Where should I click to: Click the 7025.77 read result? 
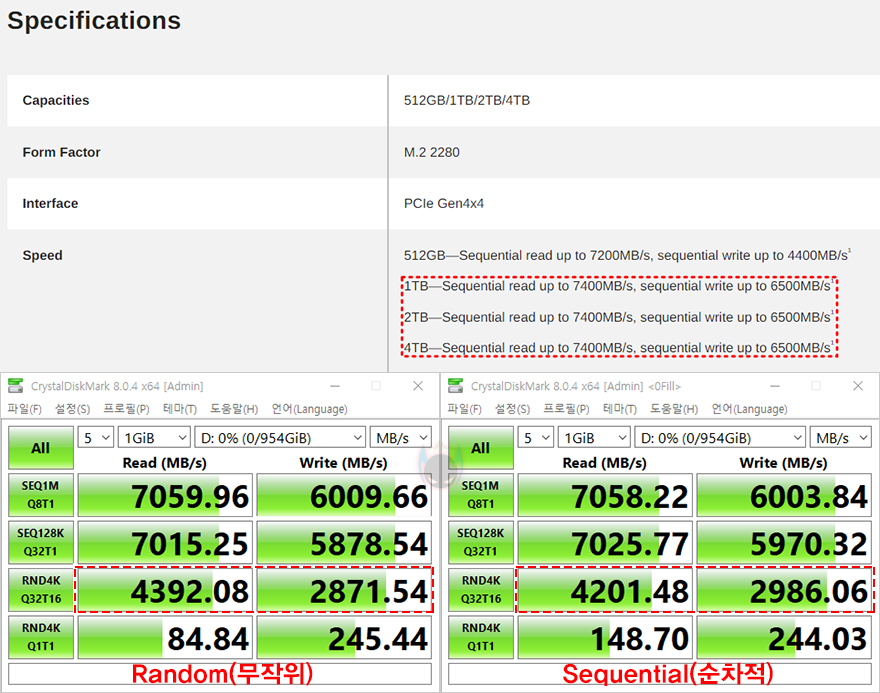click(x=605, y=542)
